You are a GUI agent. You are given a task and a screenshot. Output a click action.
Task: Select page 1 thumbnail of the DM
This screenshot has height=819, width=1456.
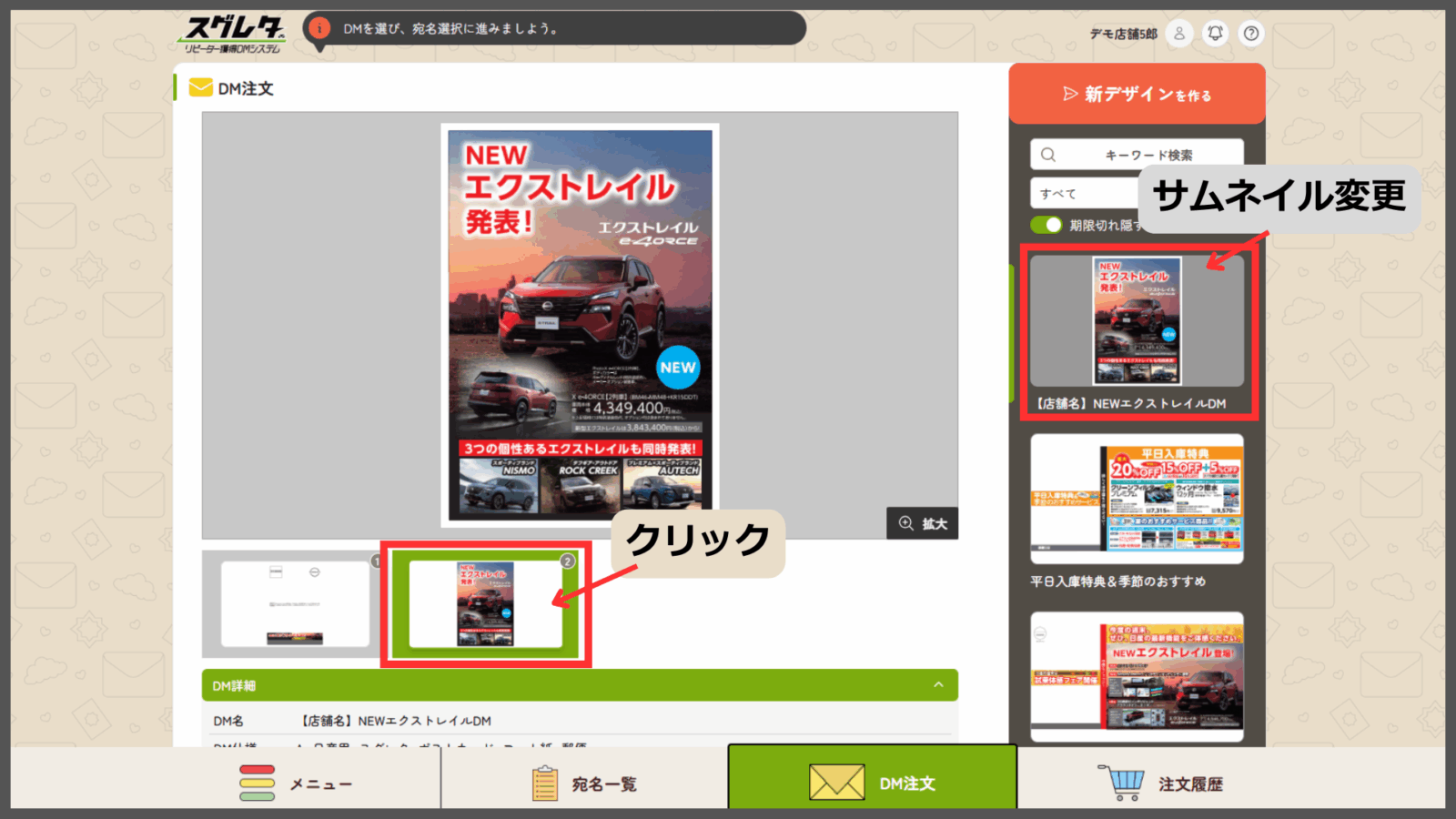(294, 603)
